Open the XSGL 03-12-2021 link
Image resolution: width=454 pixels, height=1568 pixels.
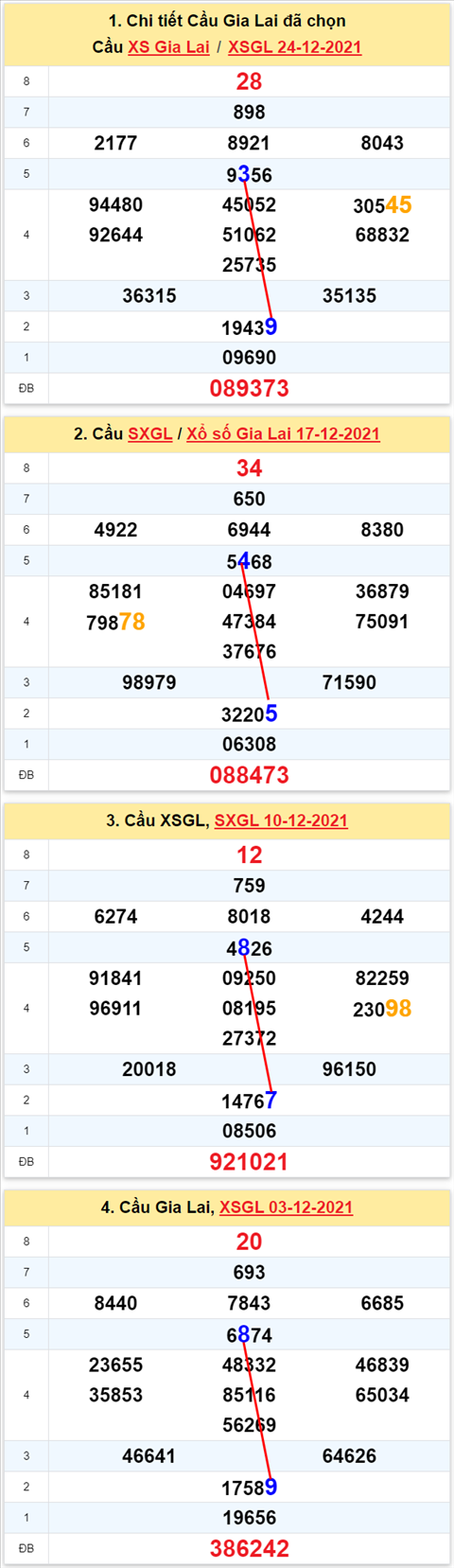(287, 1207)
